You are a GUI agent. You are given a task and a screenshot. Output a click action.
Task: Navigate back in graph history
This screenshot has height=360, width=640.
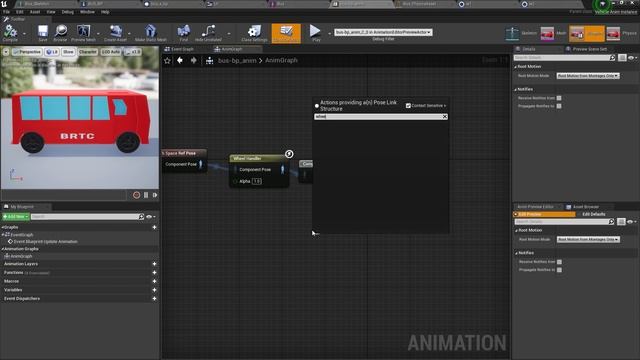pyautogui.click(x=180, y=60)
